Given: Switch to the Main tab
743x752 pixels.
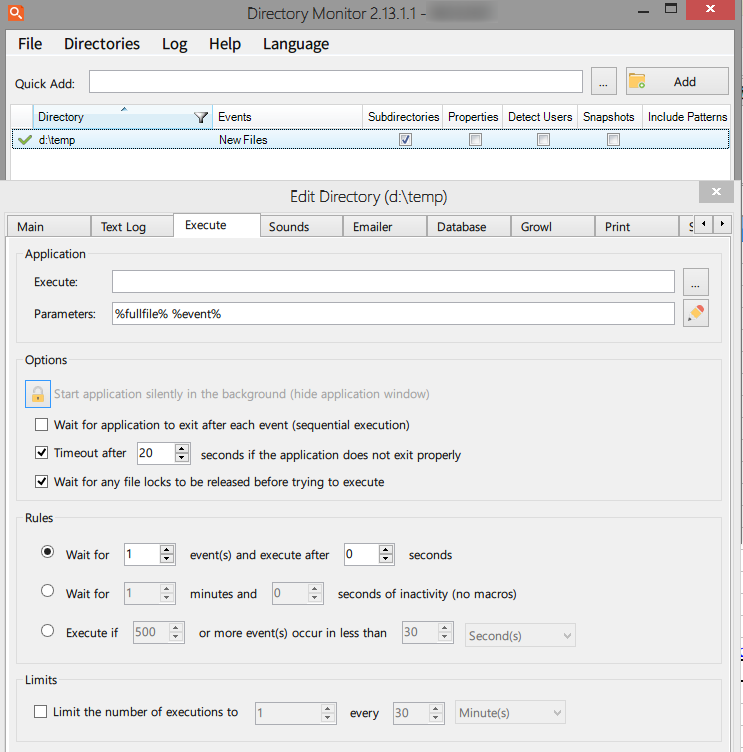Looking at the screenshot, I should click(x=48, y=226).
